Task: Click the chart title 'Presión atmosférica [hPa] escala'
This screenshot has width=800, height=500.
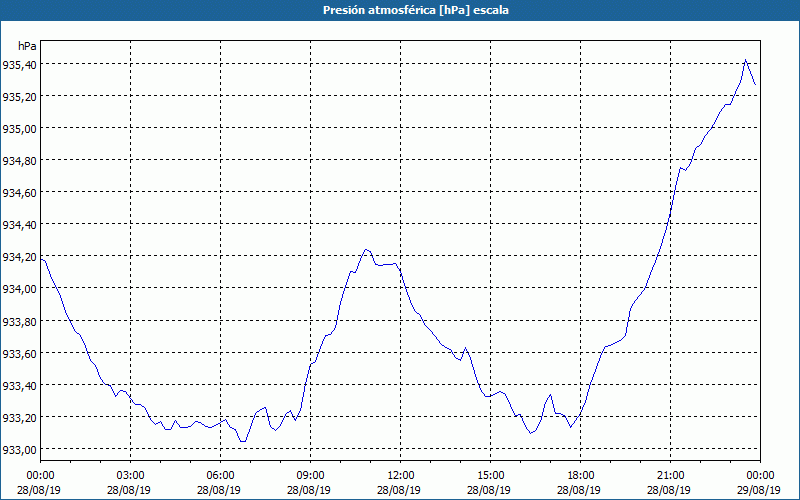Action: click(x=415, y=10)
